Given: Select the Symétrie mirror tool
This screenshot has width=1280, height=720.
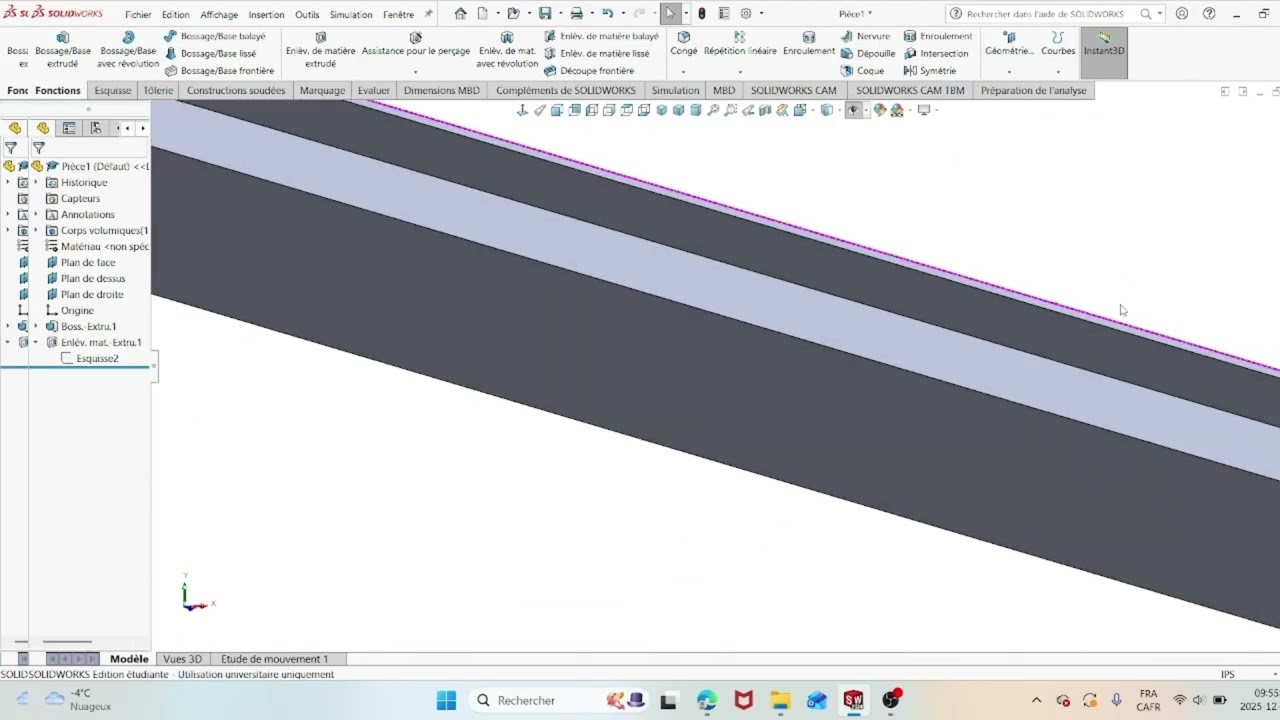Looking at the screenshot, I should coord(930,71).
